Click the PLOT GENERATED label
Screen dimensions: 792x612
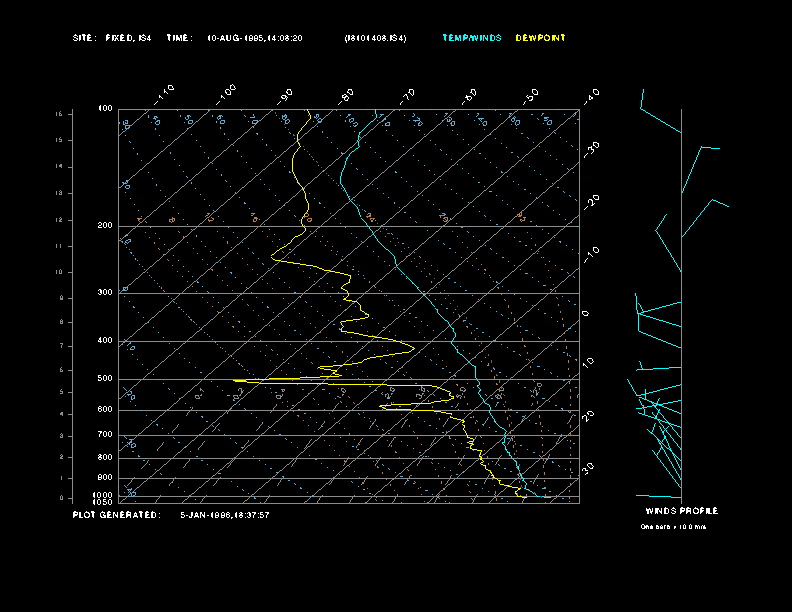click(x=116, y=515)
